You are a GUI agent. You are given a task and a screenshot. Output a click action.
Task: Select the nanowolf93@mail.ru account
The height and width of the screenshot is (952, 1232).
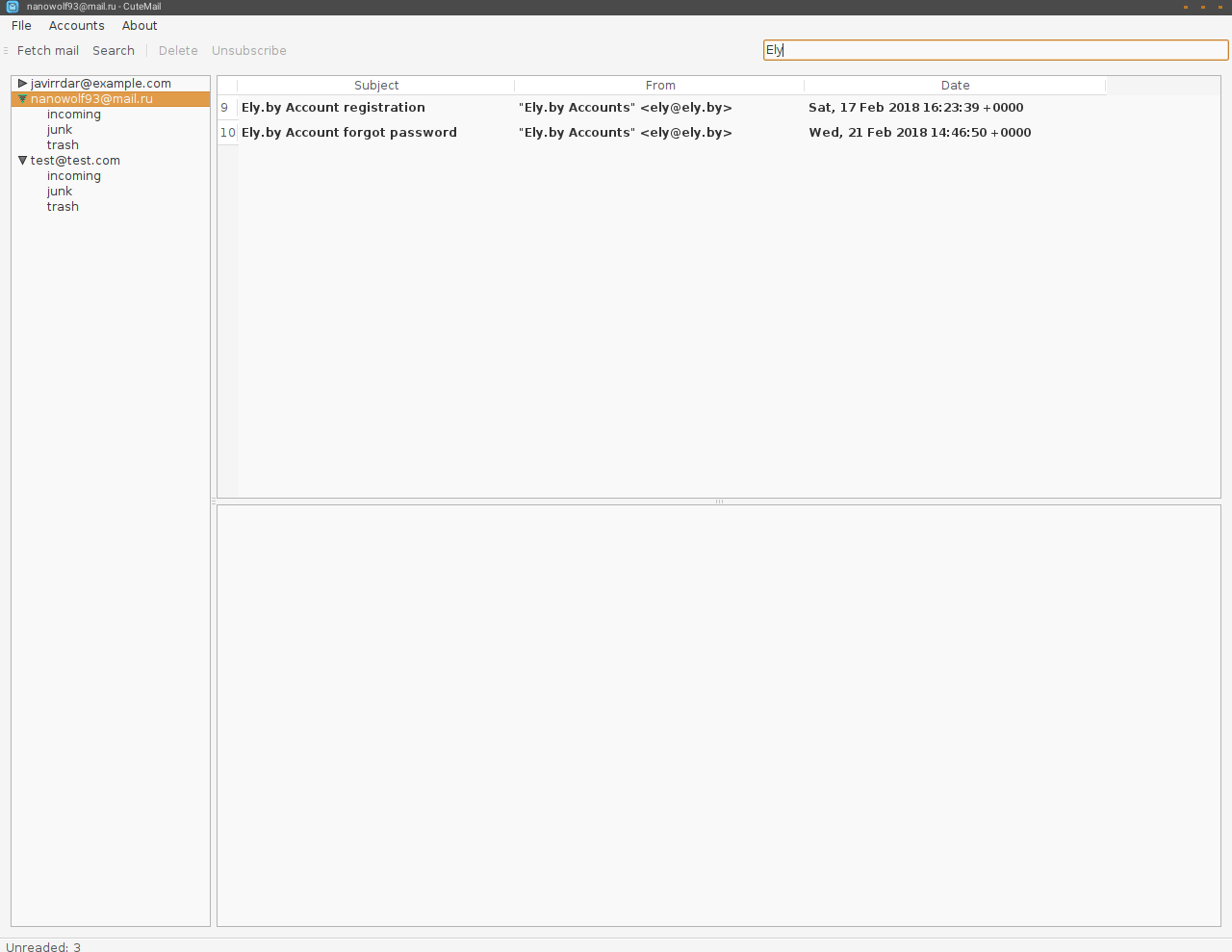point(91,99)
